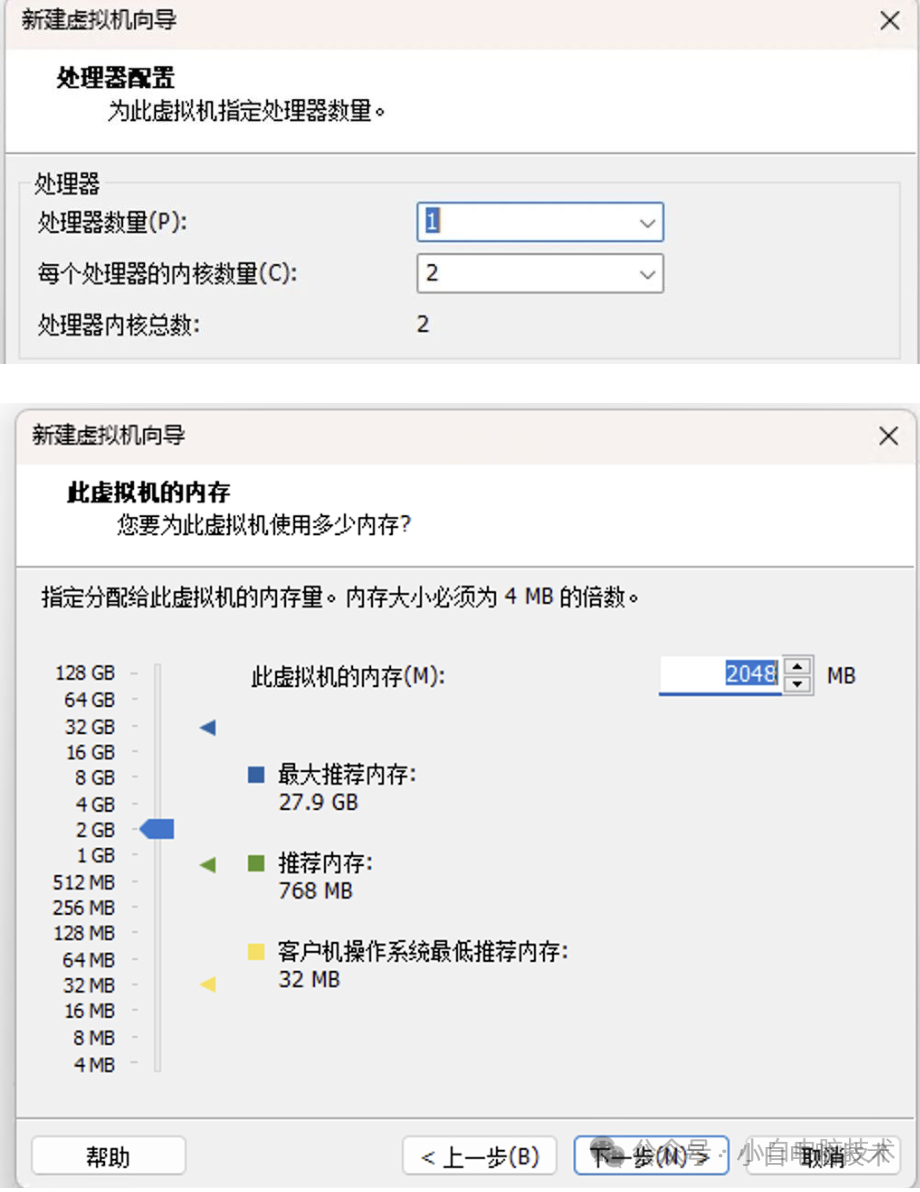Click the chevron on the cores-per-processor combo box
Screen dimensions: 920x1192
(648, 274)
